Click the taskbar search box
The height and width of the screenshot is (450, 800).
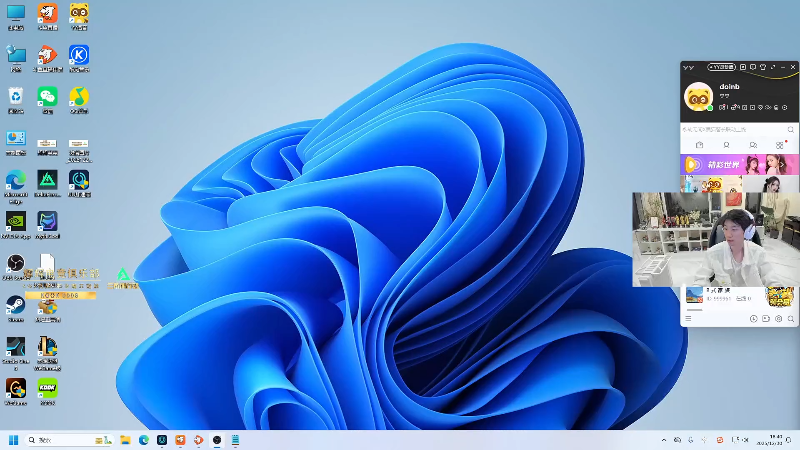69,440
